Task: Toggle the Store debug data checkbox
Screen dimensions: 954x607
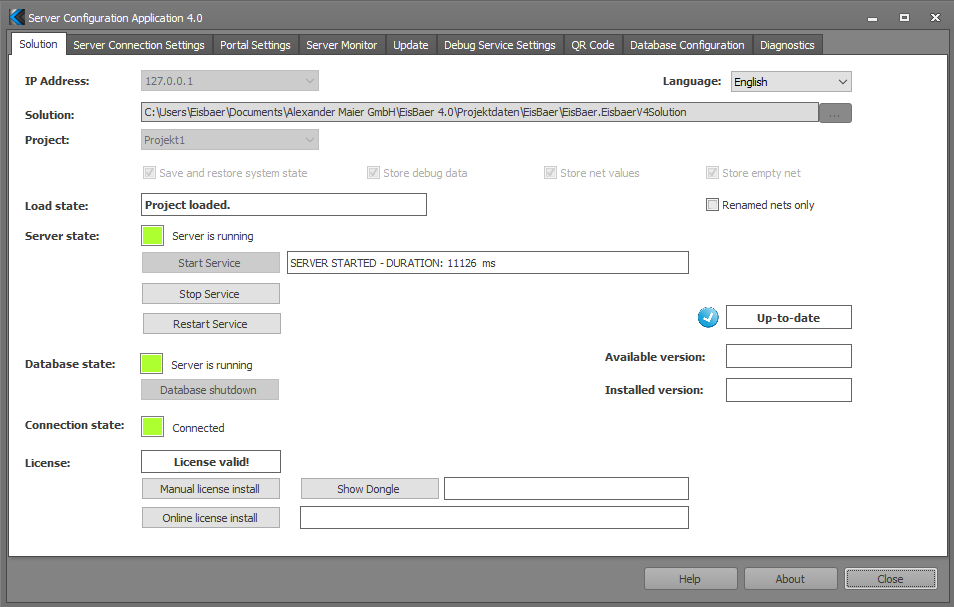Action: pos(373,173)
